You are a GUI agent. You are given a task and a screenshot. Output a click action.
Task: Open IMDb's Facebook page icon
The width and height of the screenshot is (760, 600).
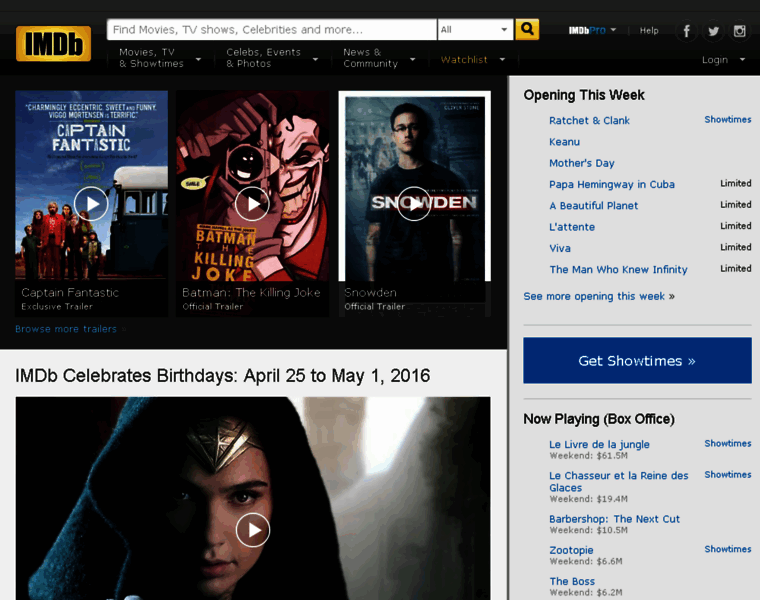click(686, 31)
